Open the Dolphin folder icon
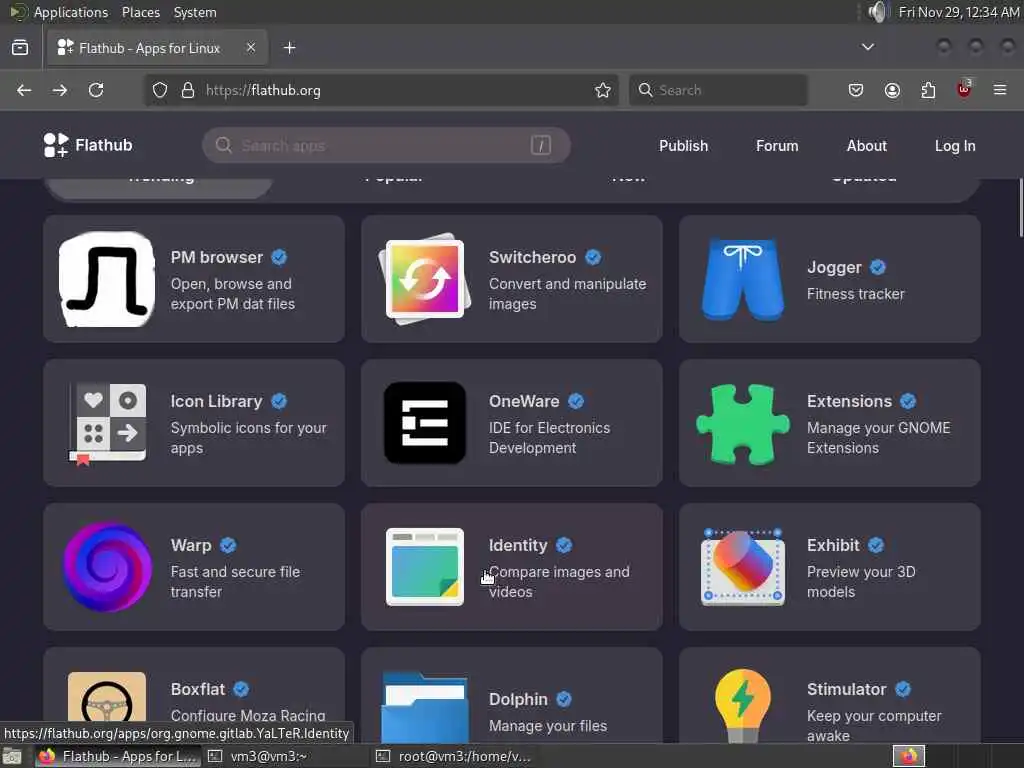The image size is (1024, 768). coord(424,707)
